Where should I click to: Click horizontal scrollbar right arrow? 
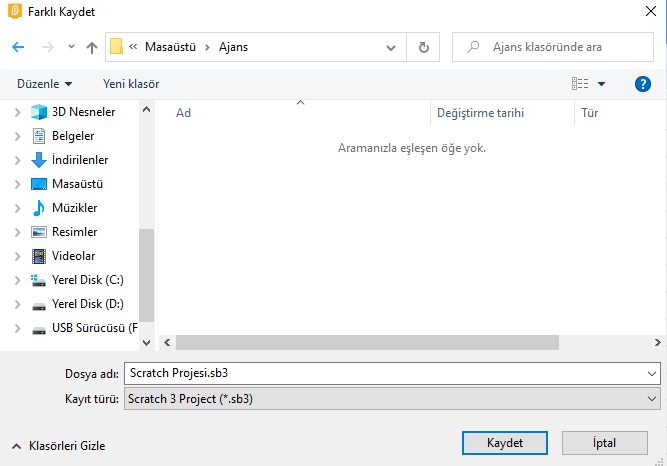click(x=658, y=343)
